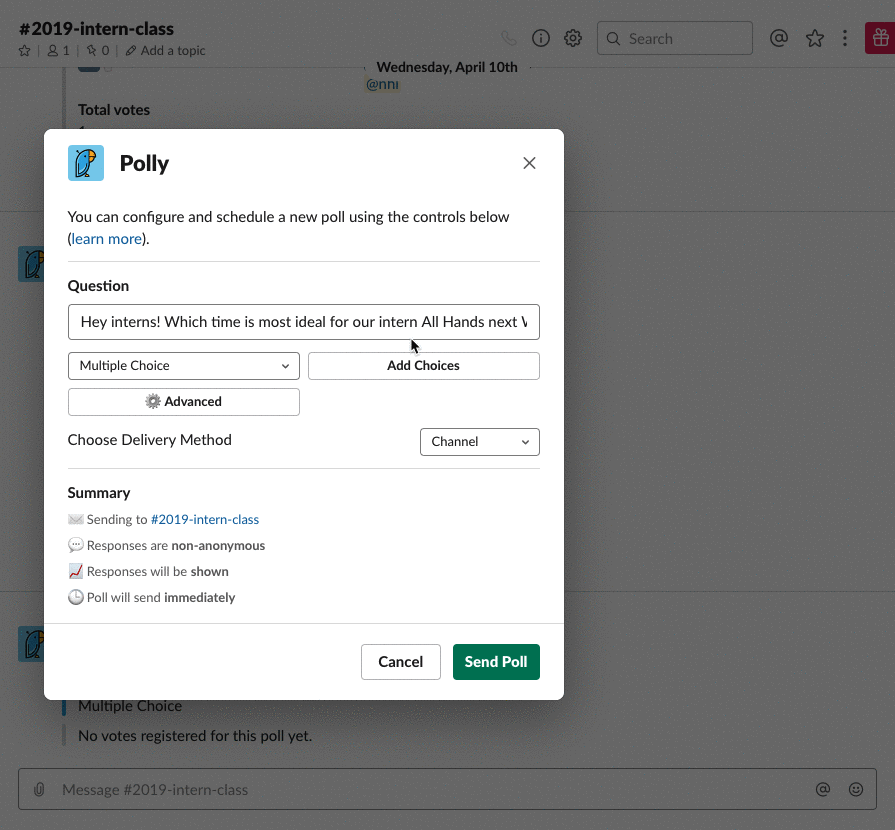Screen dimensions: 895x830
Task: Open the emoji picker in the message box
Action: click(x=856, y=789)
